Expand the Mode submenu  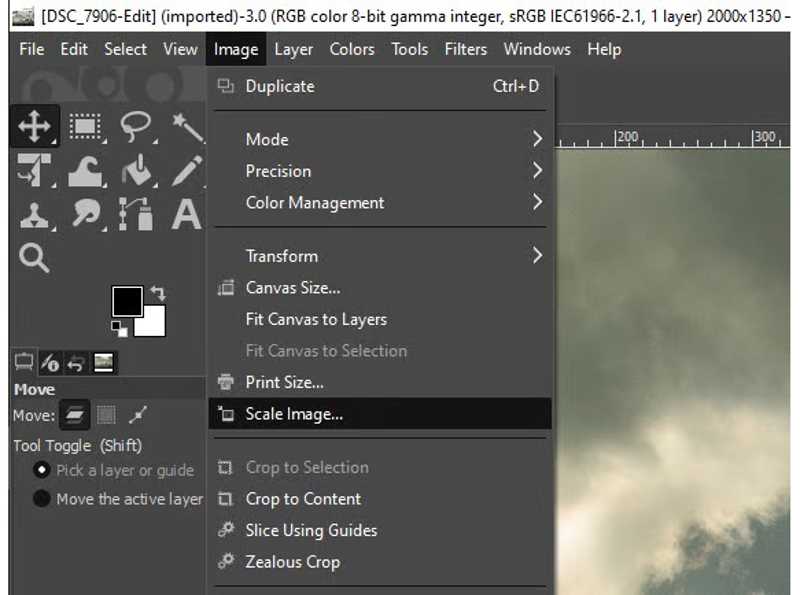pyautogui.click(x=380, y=139)
